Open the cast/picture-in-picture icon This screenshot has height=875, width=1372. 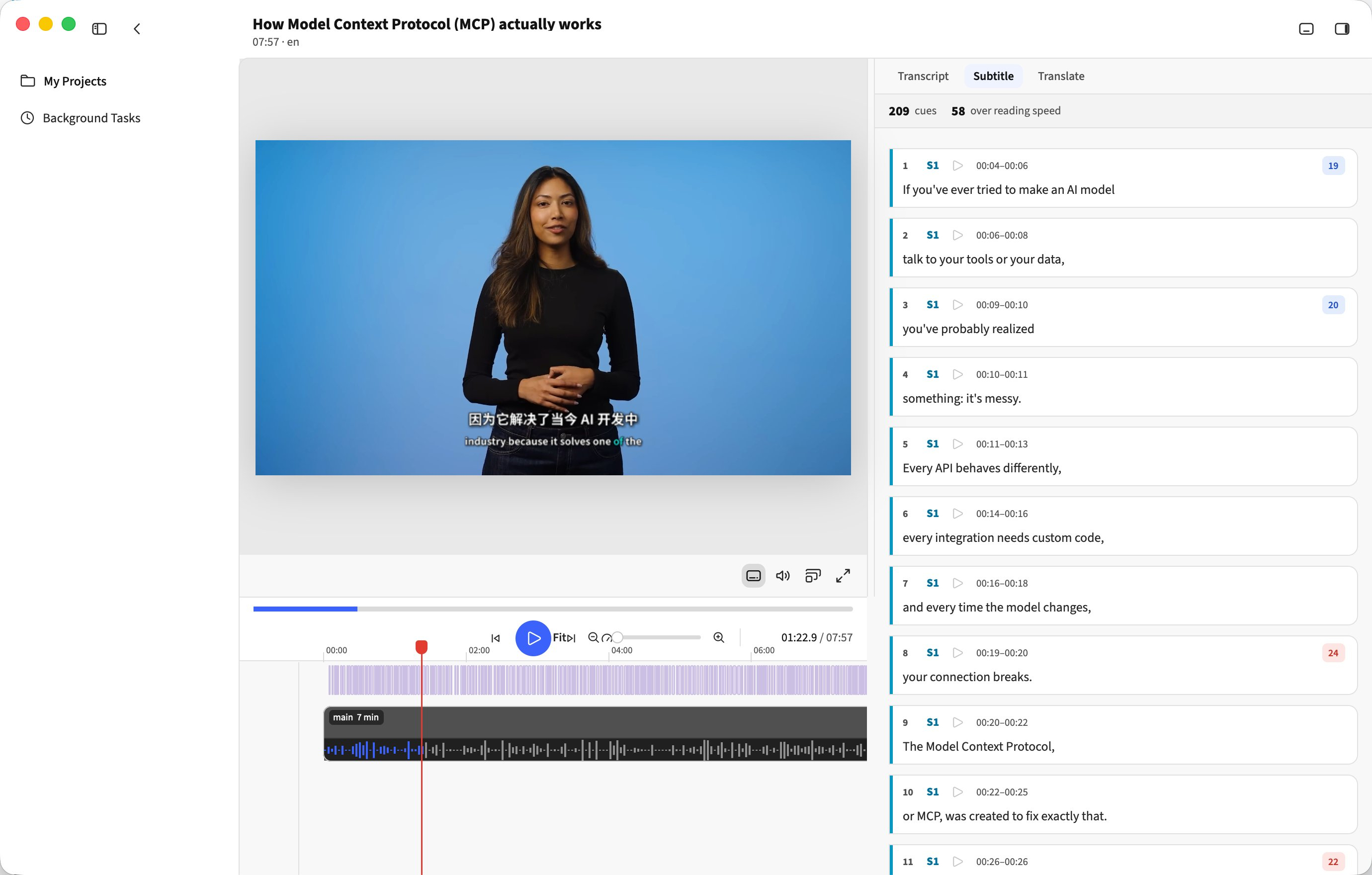pos(813,575)
